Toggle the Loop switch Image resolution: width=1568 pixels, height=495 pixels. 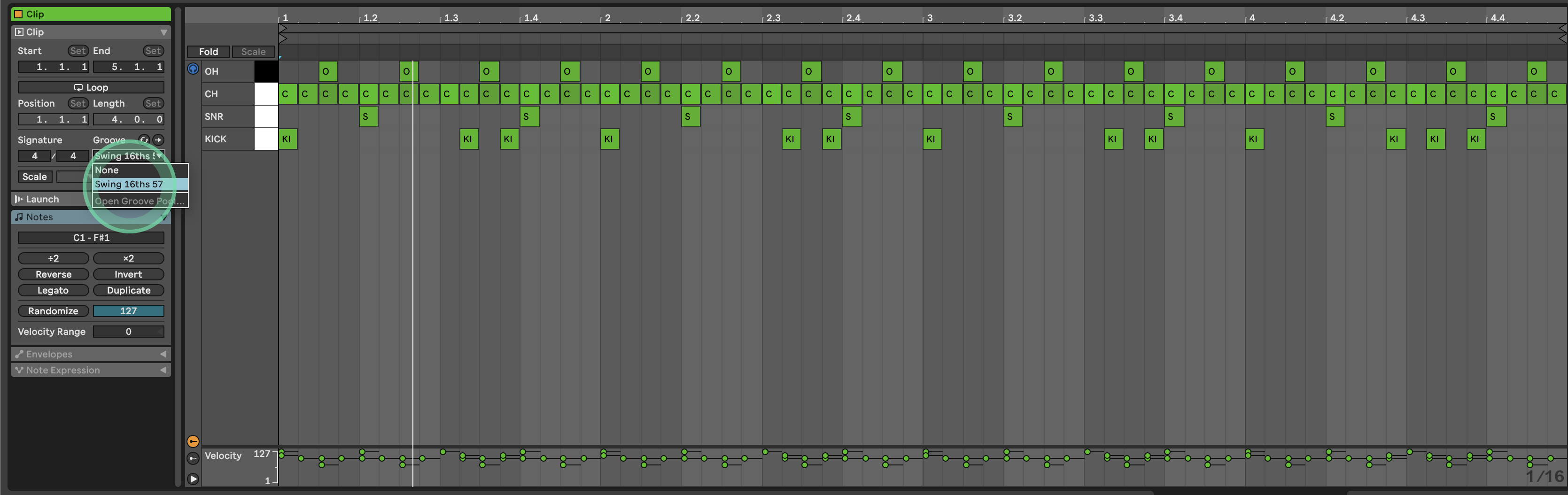[x=91, y=88]
